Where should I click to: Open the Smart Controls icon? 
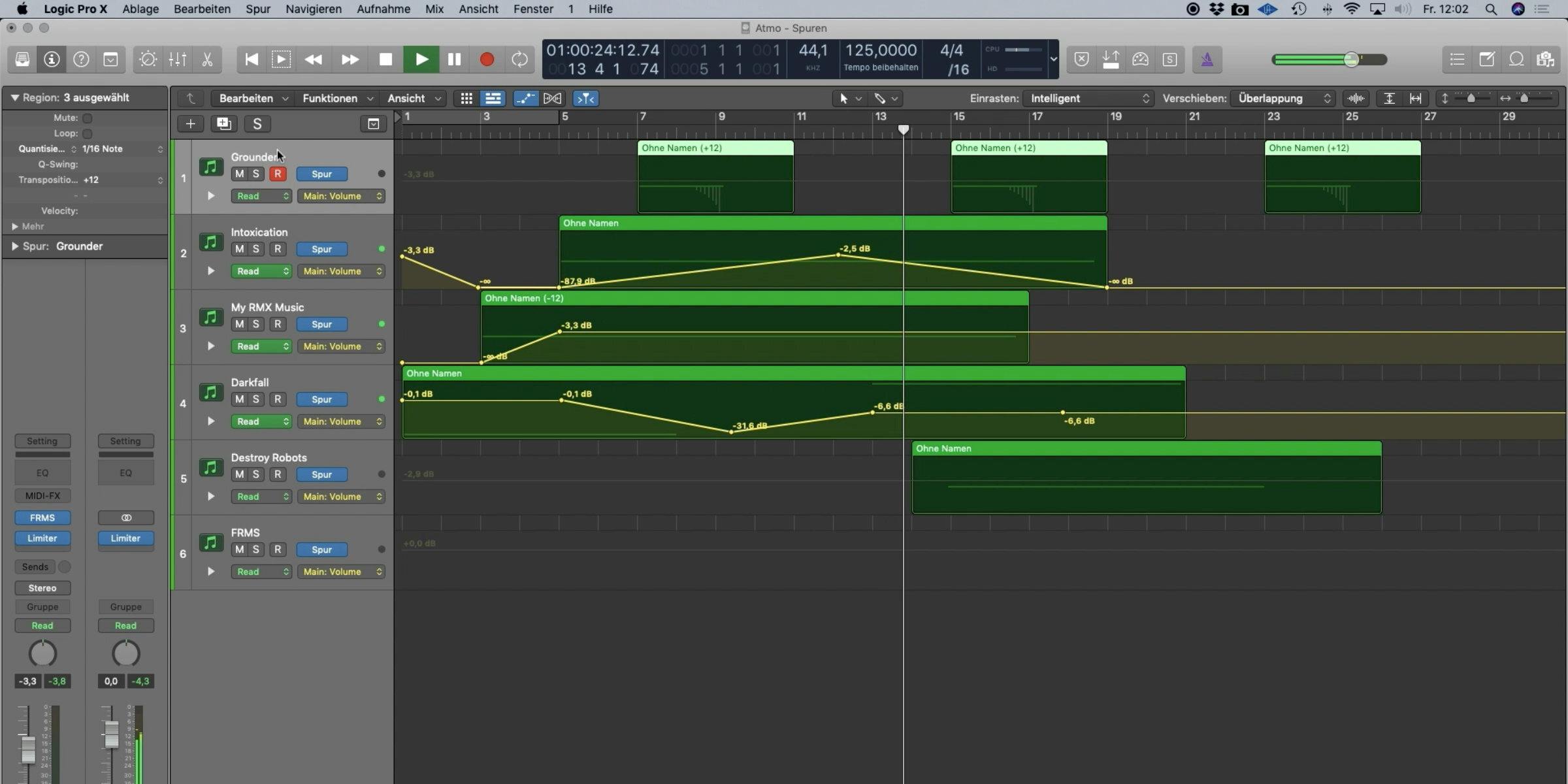(x=148, y=59)
